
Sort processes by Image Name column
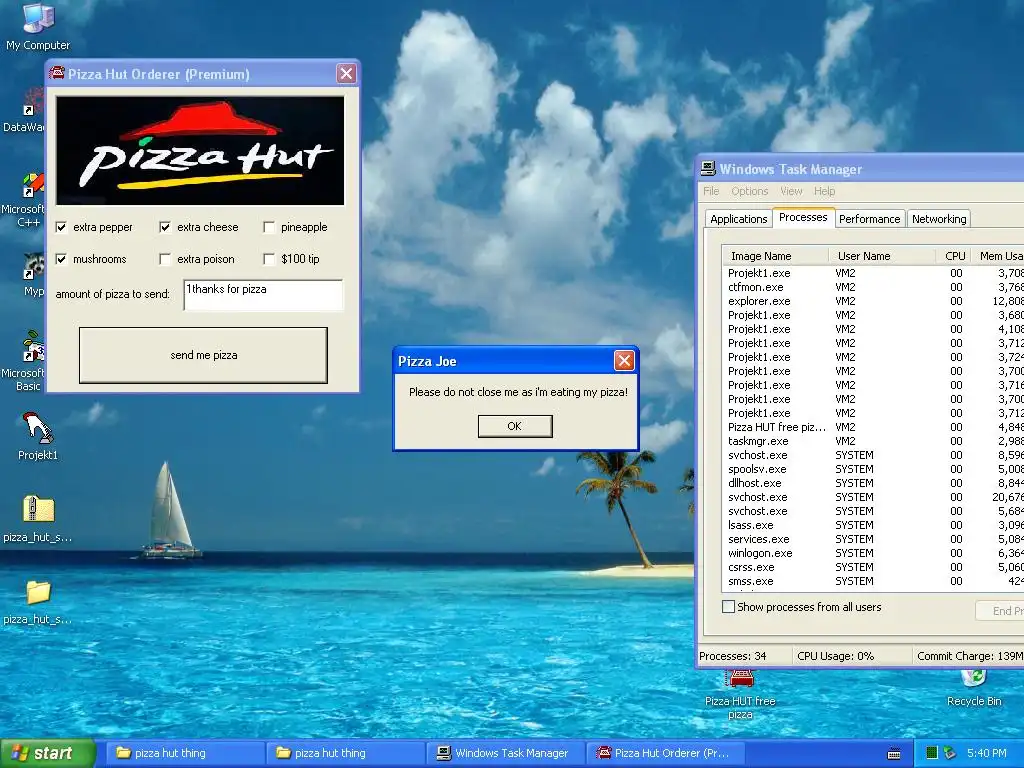775,256
